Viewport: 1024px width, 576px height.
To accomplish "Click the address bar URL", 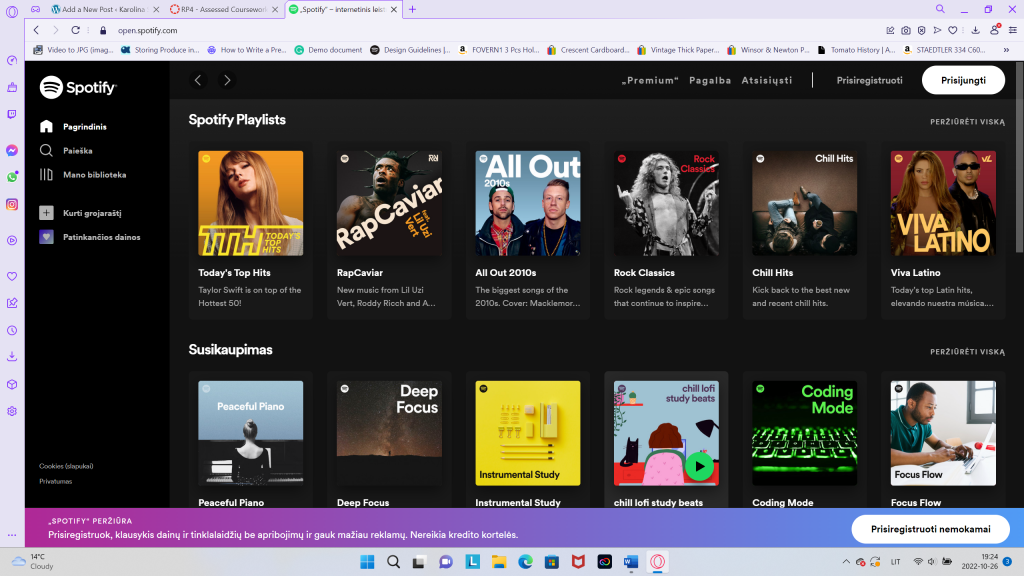I will click(148, 30).
